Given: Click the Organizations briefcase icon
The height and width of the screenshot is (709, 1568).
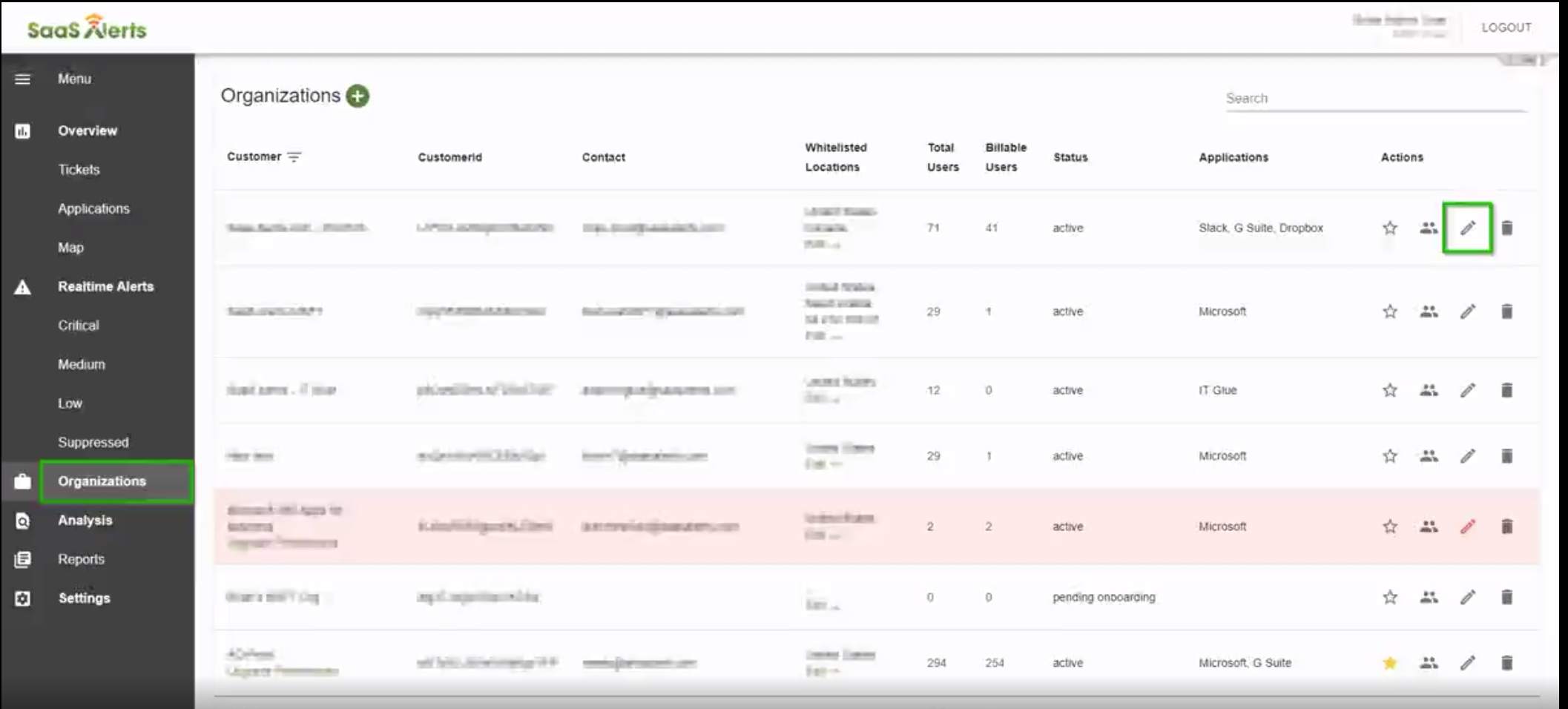Looking at the screenshot, I should tap(22, 481).
